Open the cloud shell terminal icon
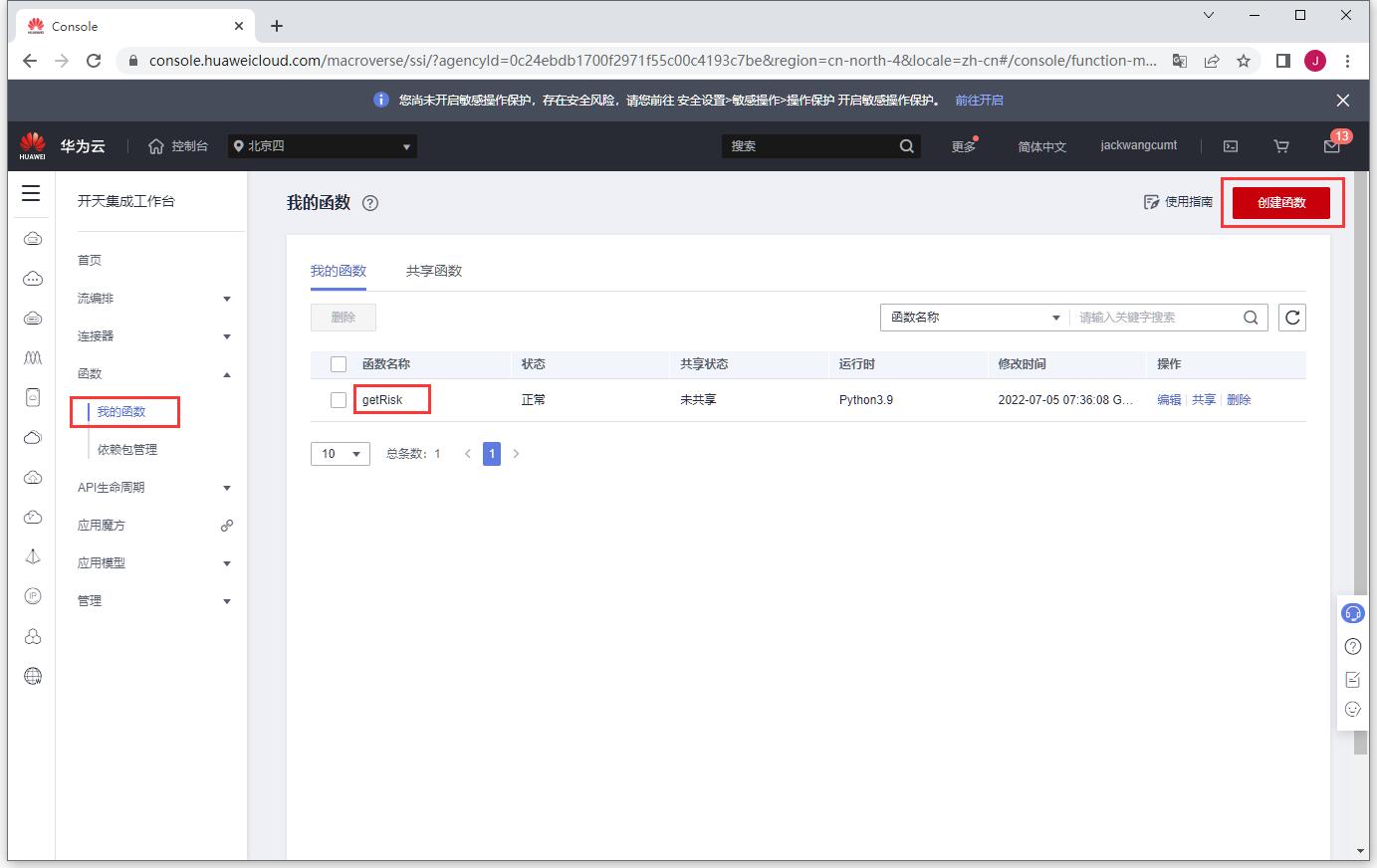Screen dimensions: 1377x868 [x=1231, y=146]
